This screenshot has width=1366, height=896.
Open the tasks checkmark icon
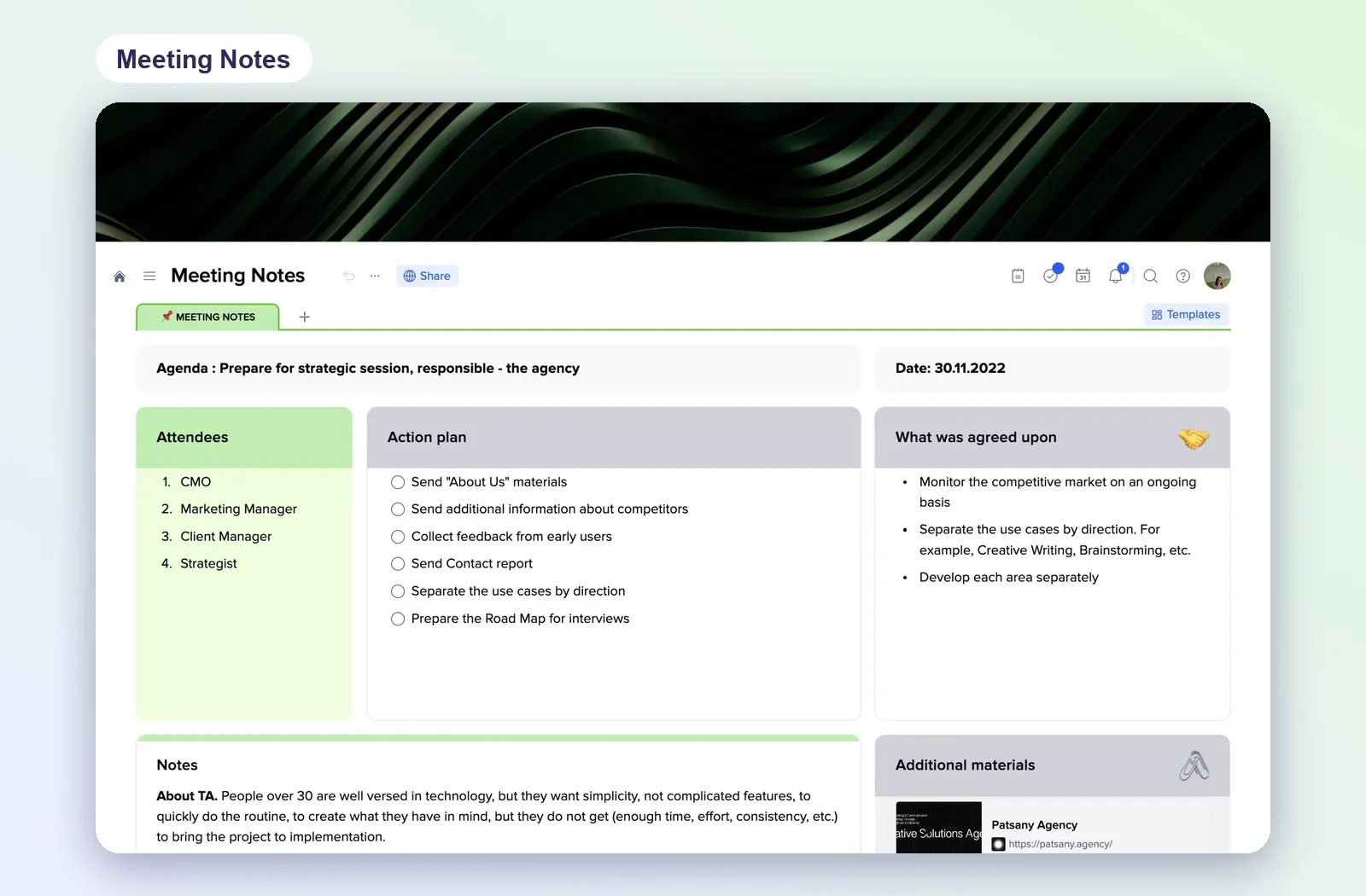click(x=1051, y=276)
